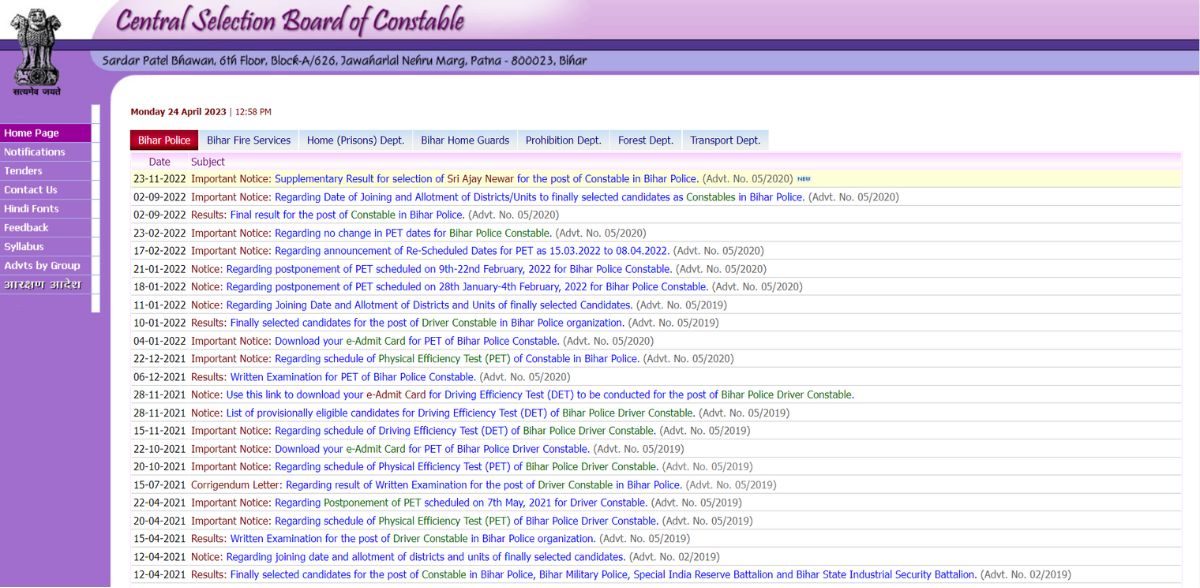Open Syllabus in the sidebar

click(x=45, y=247)
